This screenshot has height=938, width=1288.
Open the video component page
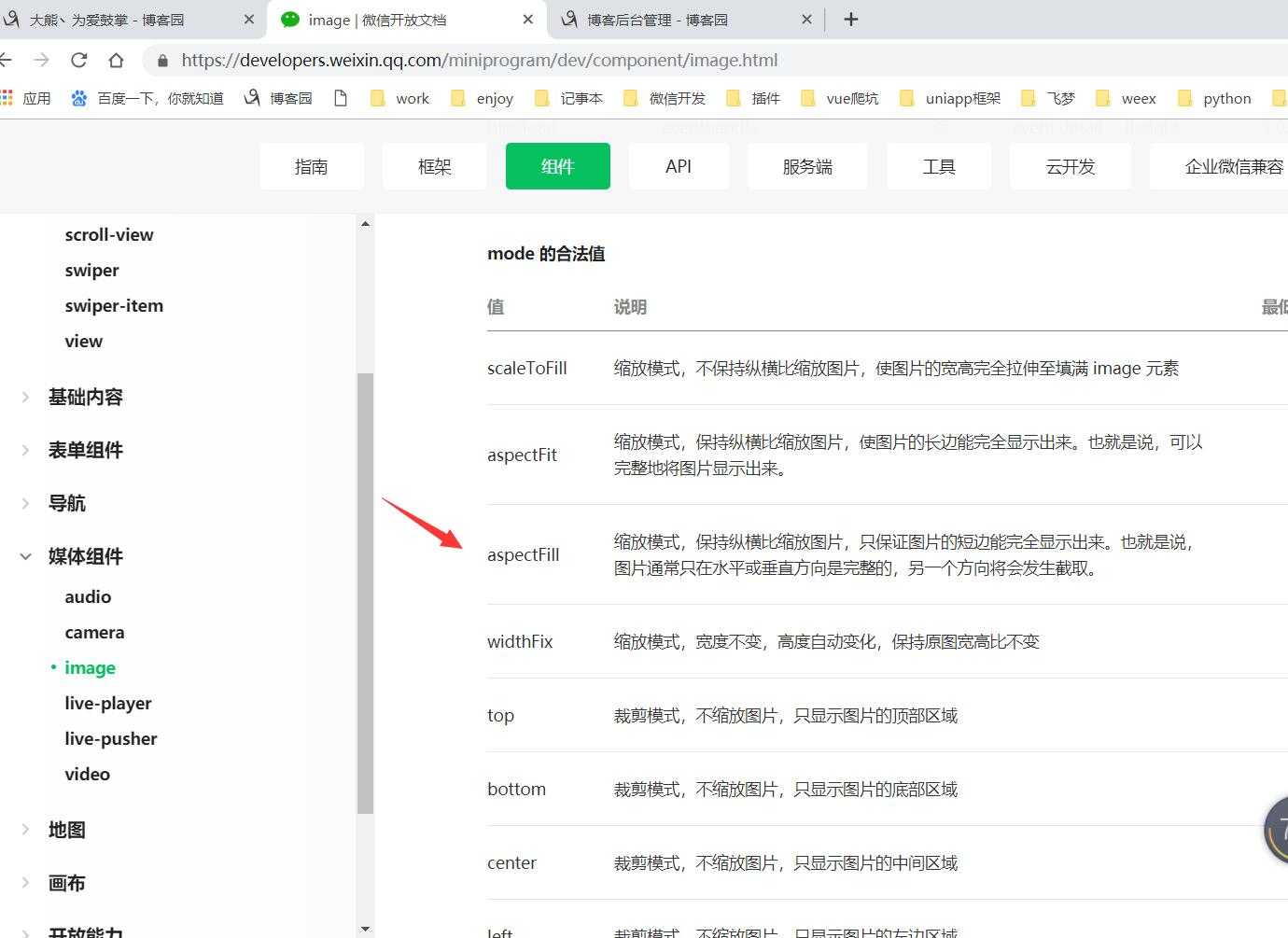(88, 775)
